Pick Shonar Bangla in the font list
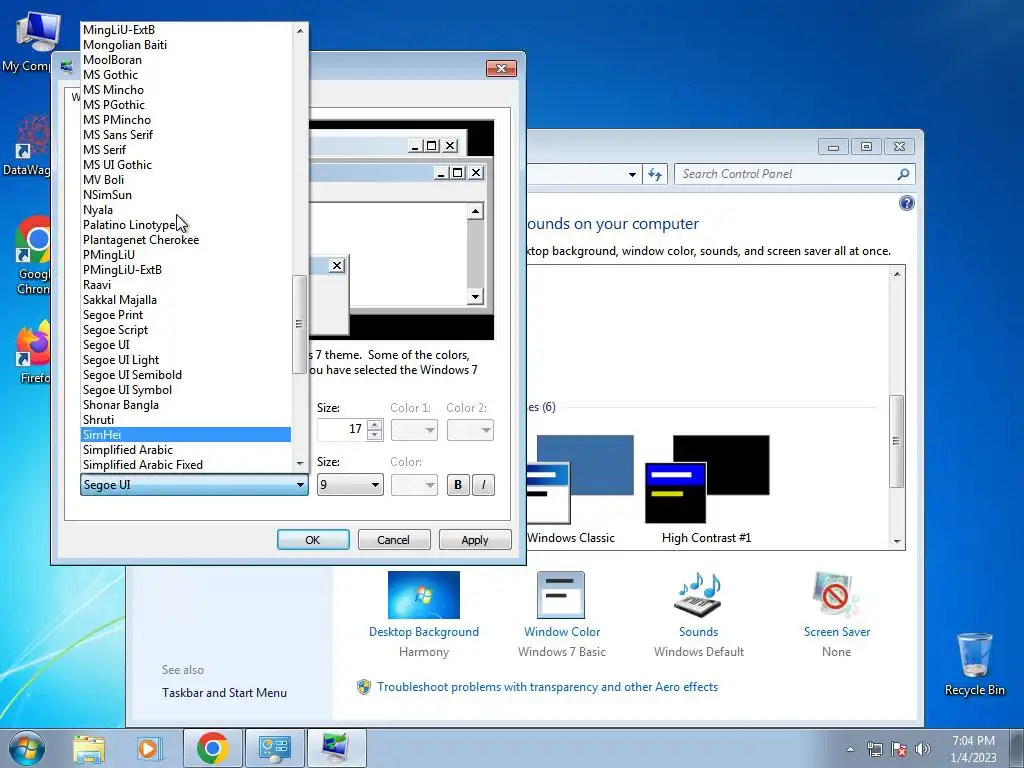The image size is (1024, 768). pyautogui.click(x=185, y=405)
